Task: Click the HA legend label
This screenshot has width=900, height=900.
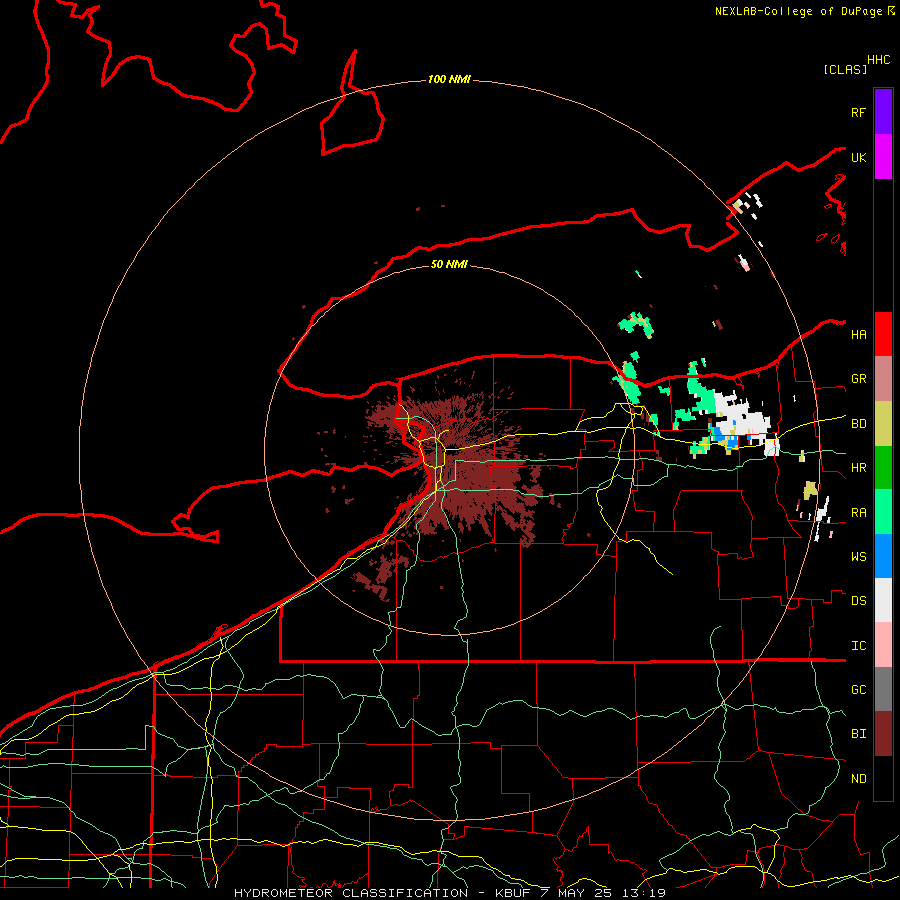Action: point(859,335)
